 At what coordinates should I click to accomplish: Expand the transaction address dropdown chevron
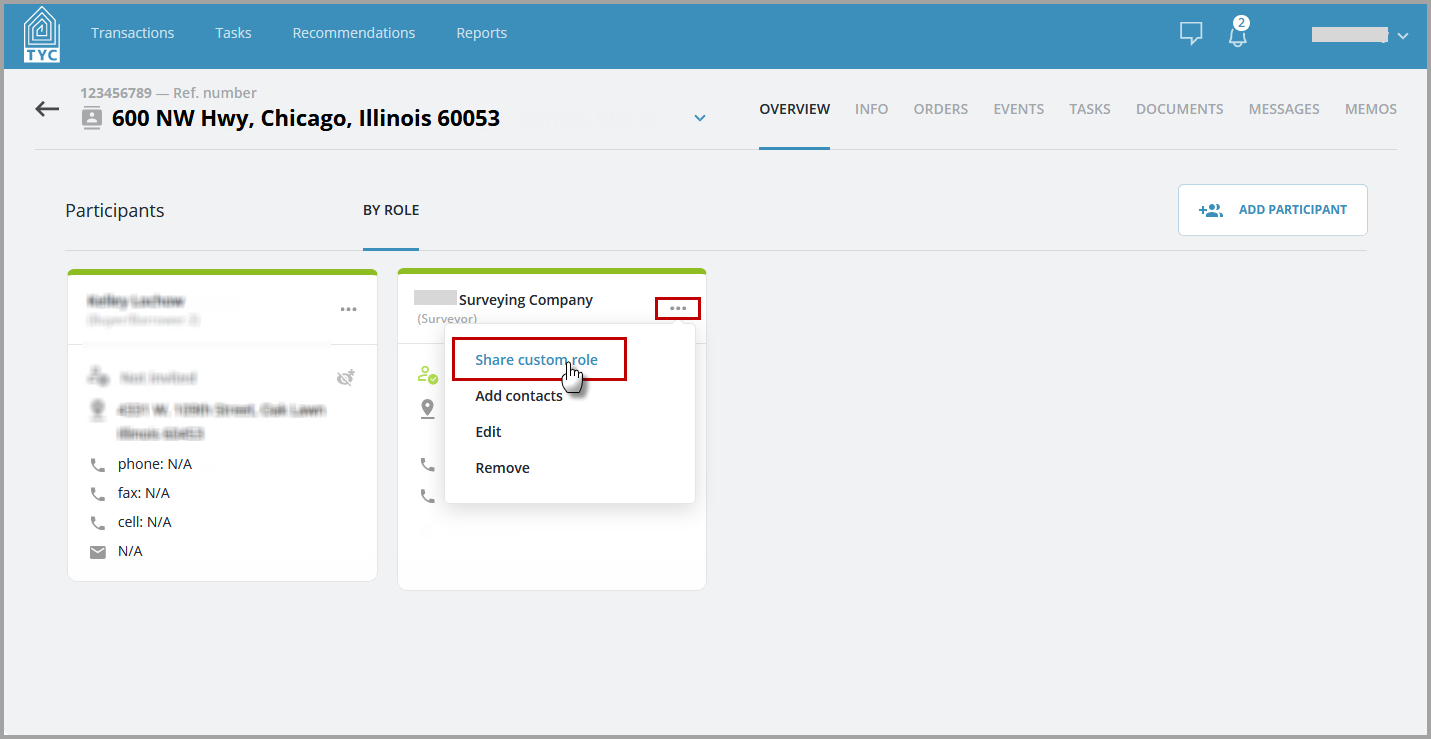point(700,118)
